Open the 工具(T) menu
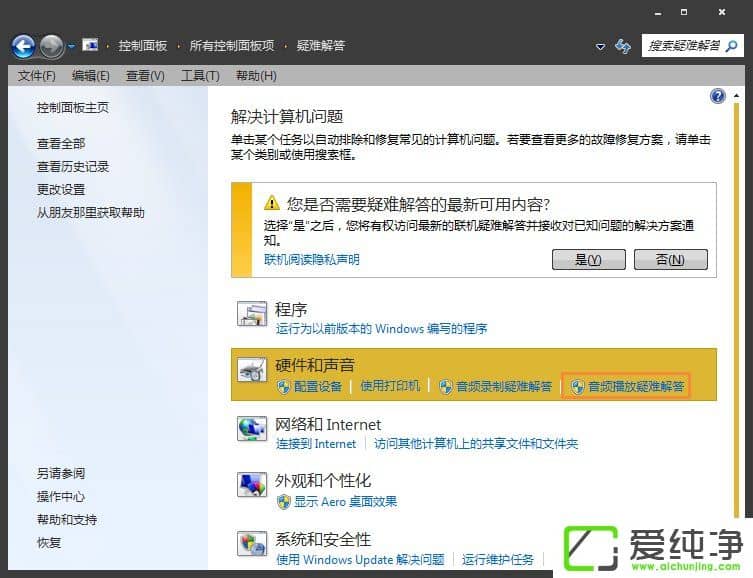 tap(200, 76)
